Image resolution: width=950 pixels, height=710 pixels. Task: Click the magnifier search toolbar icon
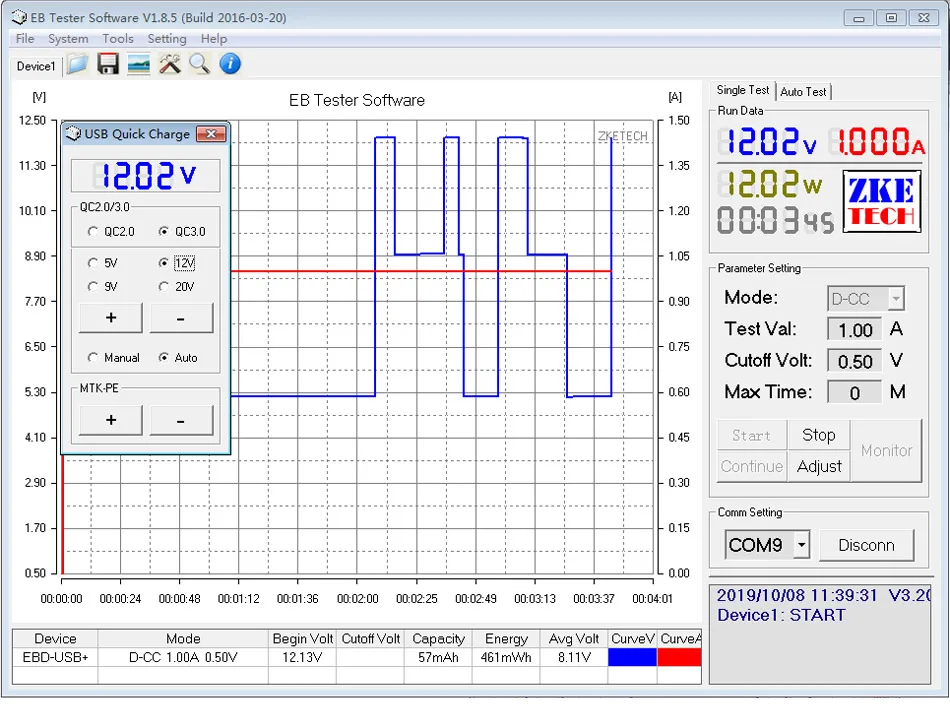click(199, 64)
